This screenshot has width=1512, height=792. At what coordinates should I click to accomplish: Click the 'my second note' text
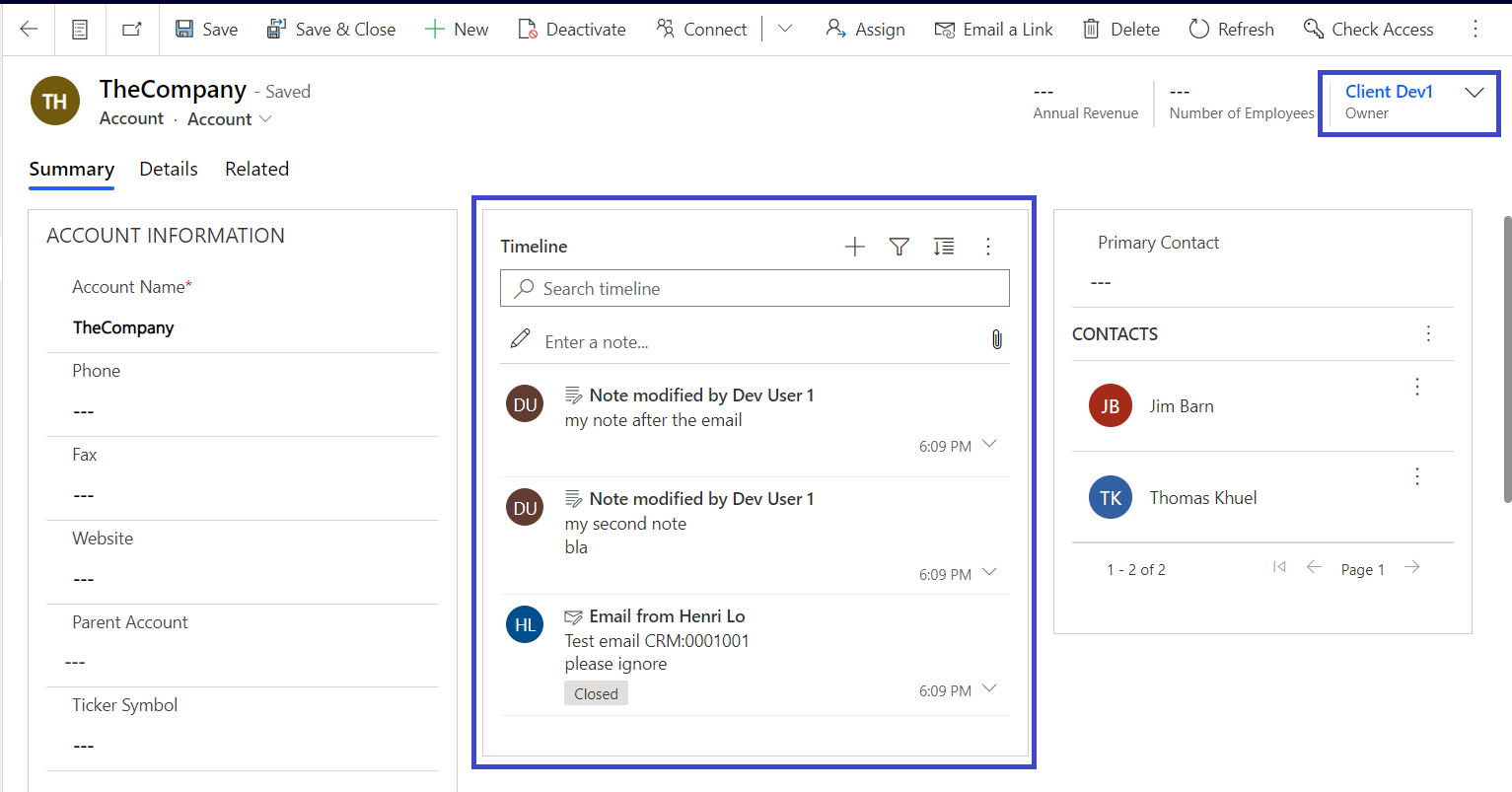click(625, 524)
